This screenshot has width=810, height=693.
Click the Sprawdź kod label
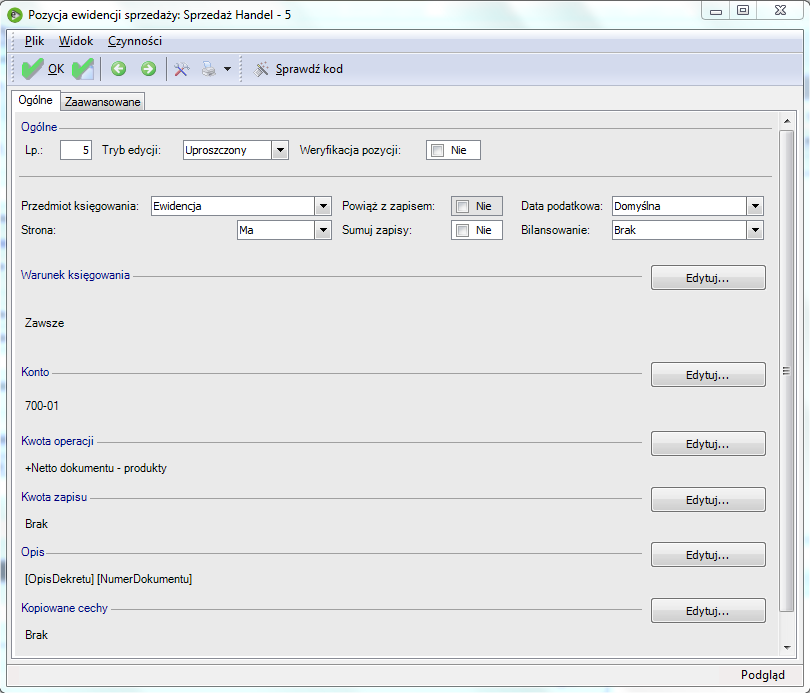pyautogui.click(x=309, y=69)
